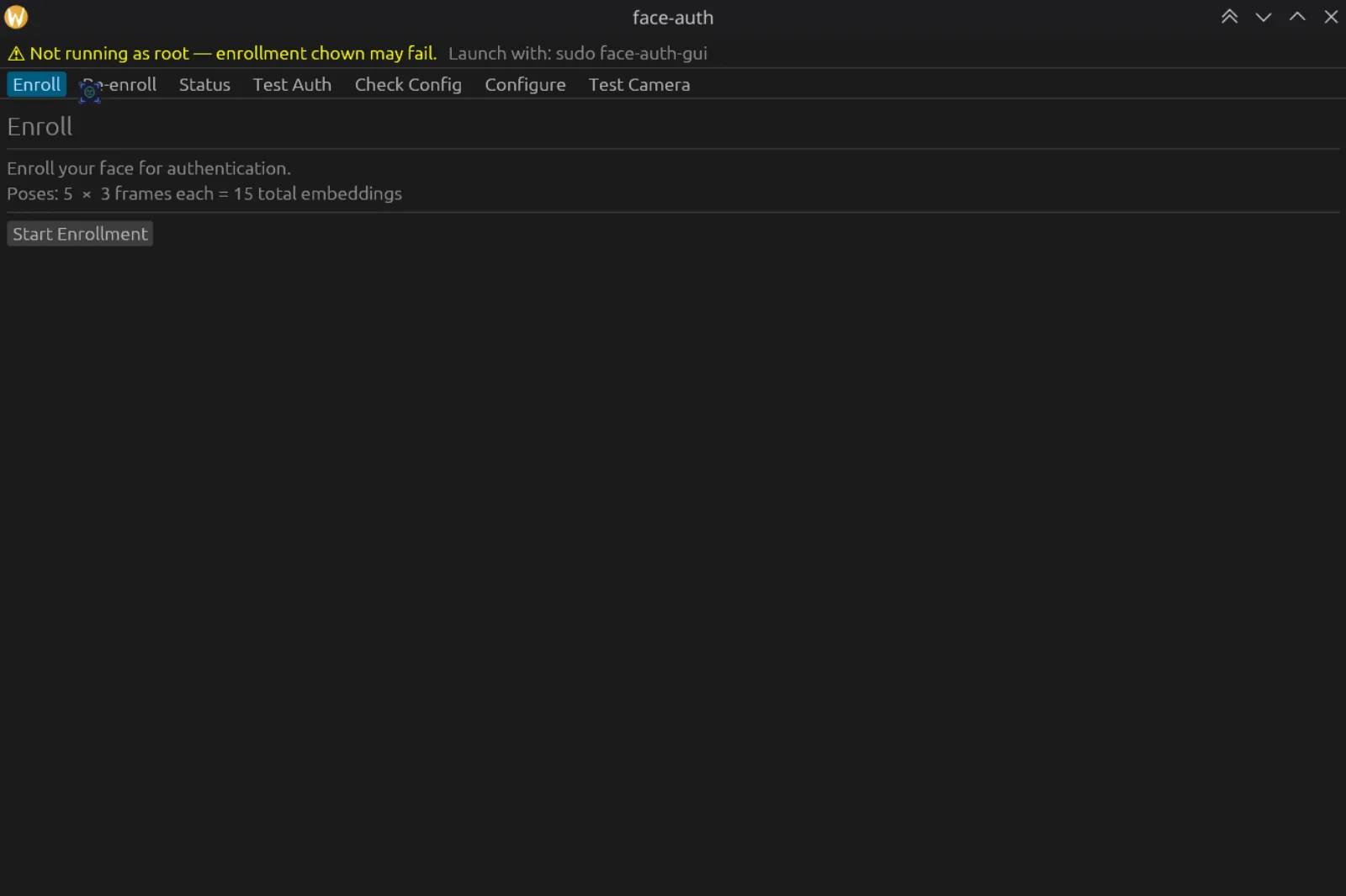Open the Configure tab
The height and width of the screenshot is (896, 1346).
tap(525, 85)
